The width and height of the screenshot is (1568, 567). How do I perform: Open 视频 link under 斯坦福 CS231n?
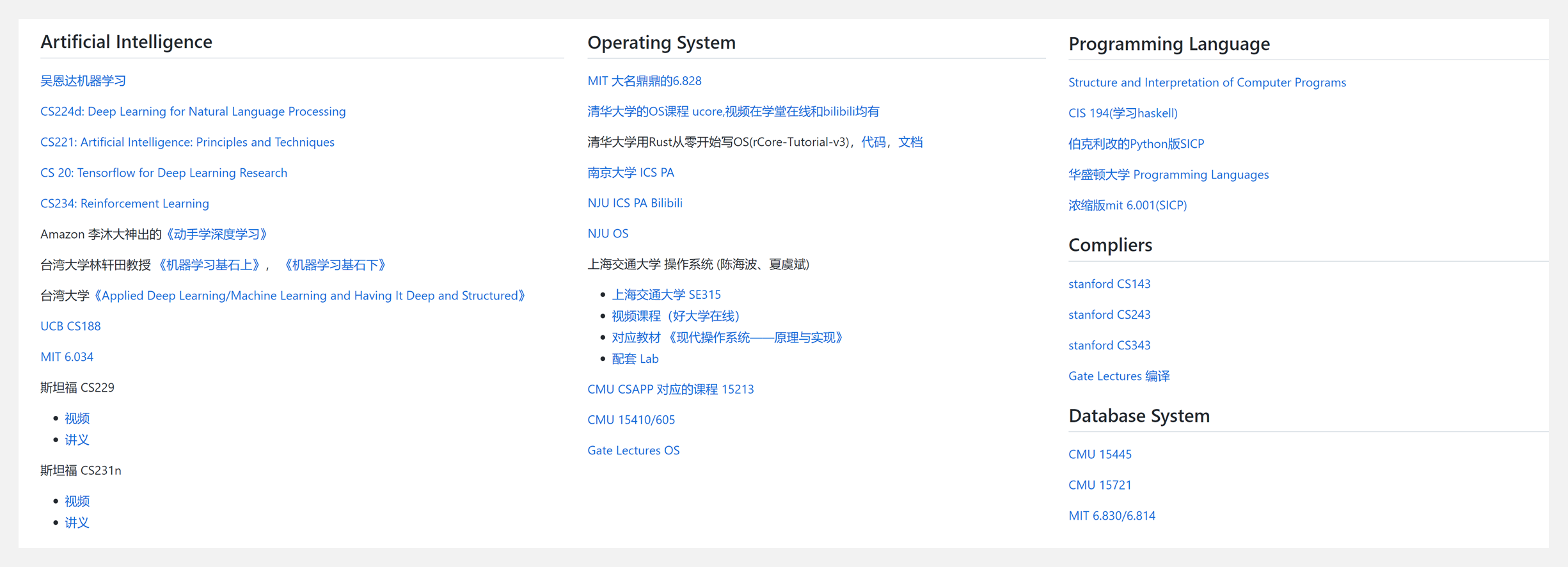[x=77, y=501]
